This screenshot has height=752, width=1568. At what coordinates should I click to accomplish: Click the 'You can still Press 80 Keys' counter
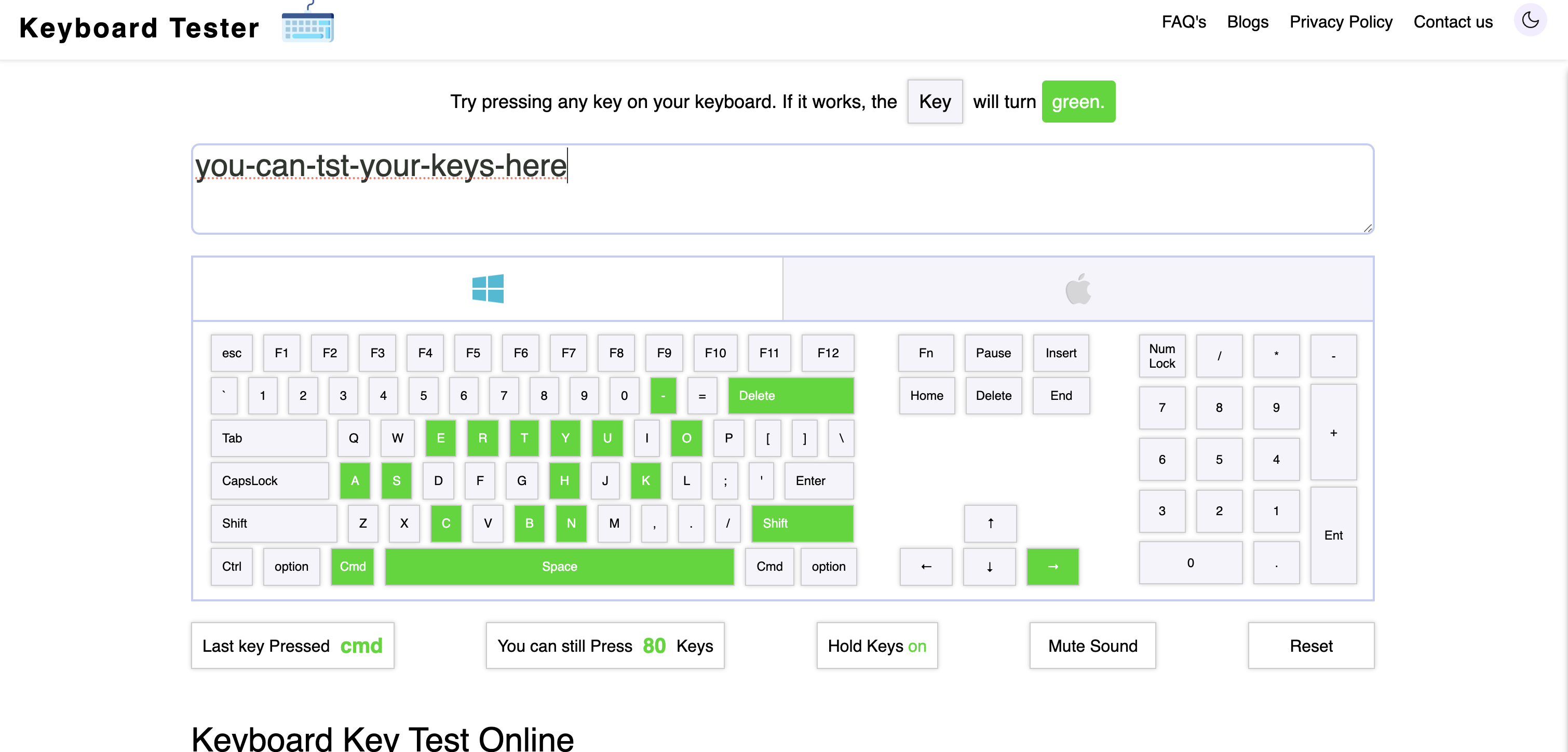coord(605,646)
